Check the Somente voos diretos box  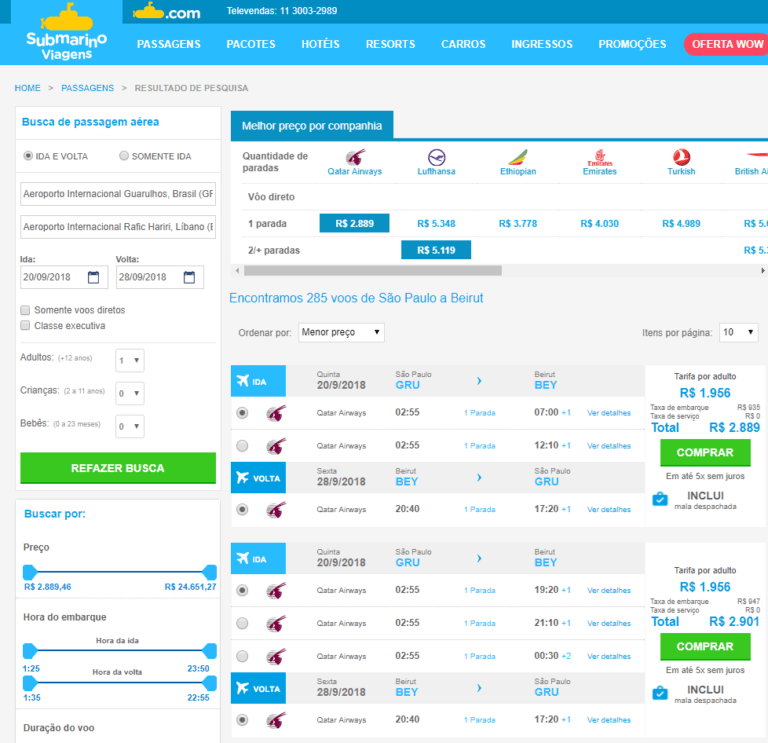tap(26, 310)
